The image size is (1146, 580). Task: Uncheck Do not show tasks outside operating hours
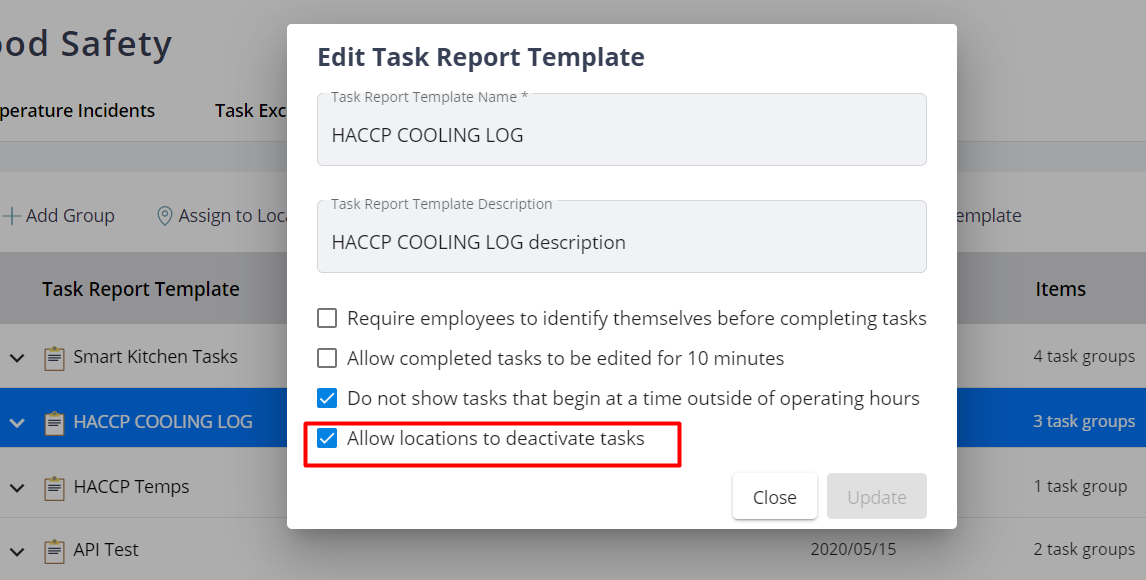pos(327,398)
